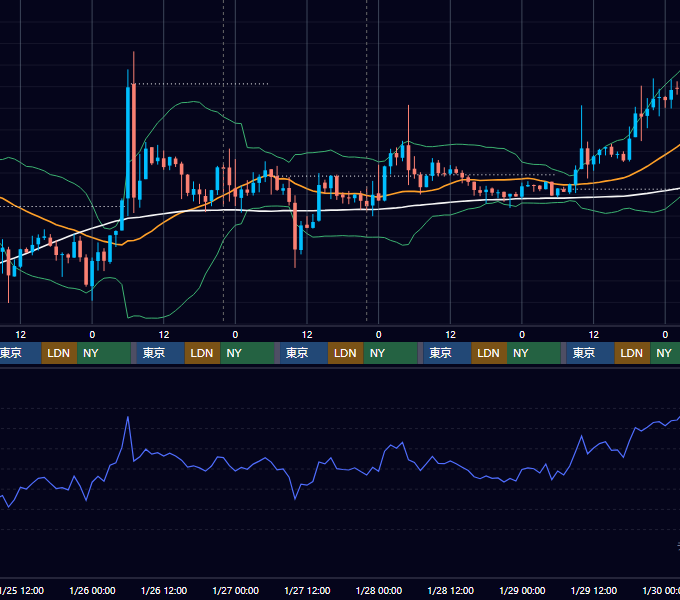Click the LDN session block on 1/27

pos(346,353)
